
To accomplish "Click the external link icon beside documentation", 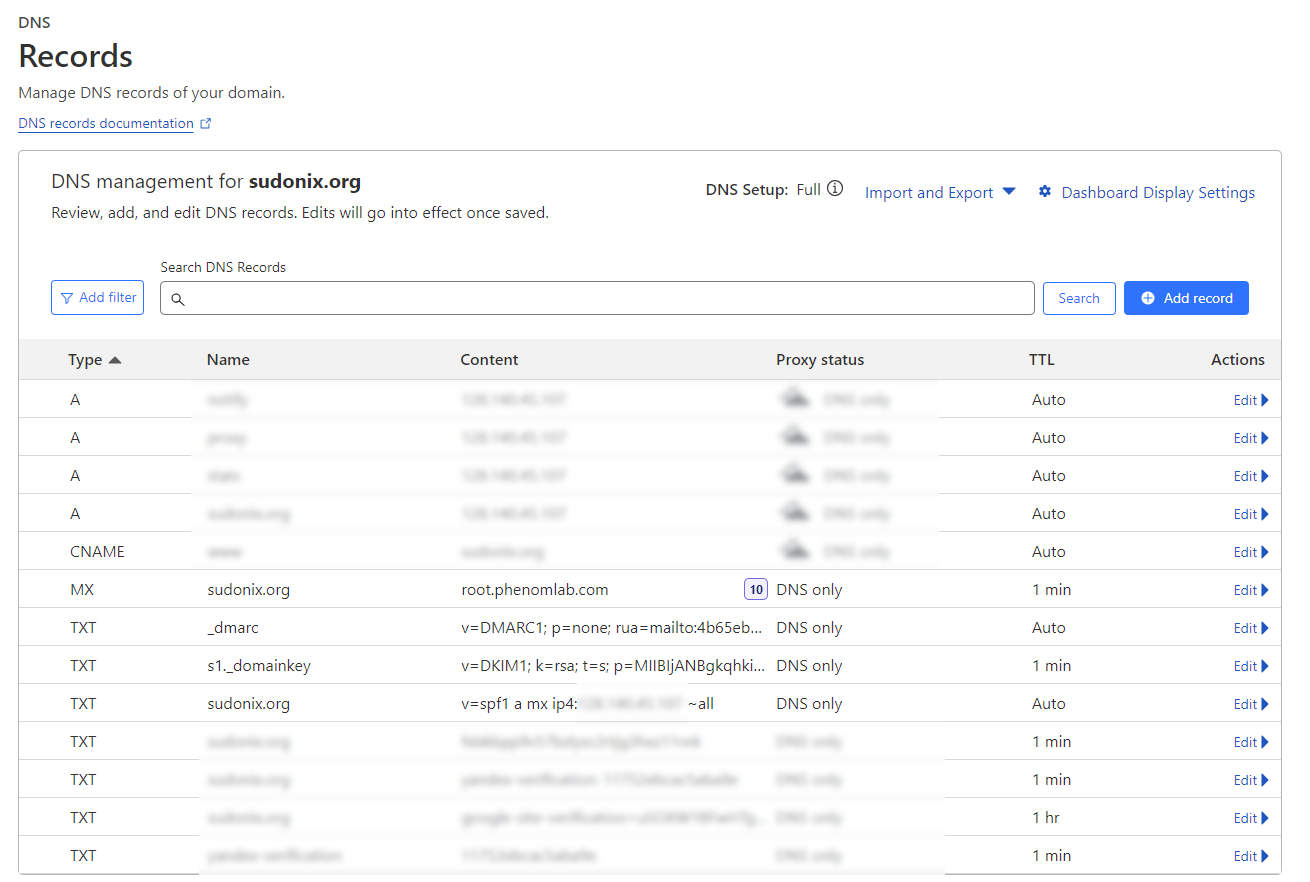I will coord(206,124).
